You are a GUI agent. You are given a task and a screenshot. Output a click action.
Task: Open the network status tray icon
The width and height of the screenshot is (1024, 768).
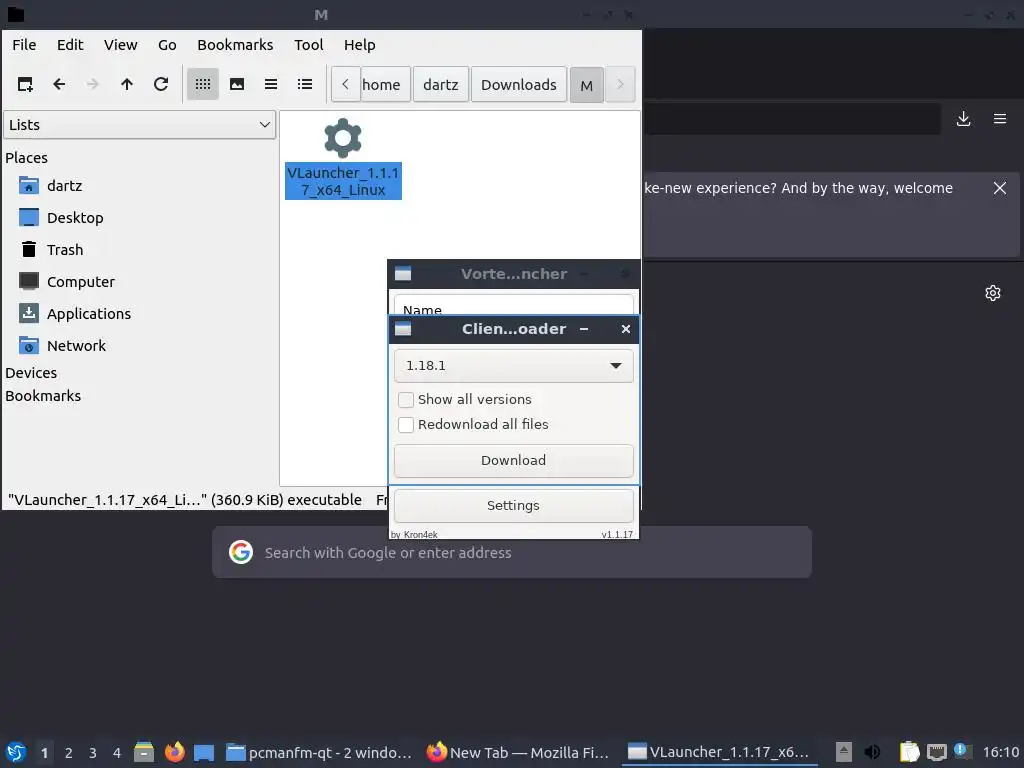point(936,752)
